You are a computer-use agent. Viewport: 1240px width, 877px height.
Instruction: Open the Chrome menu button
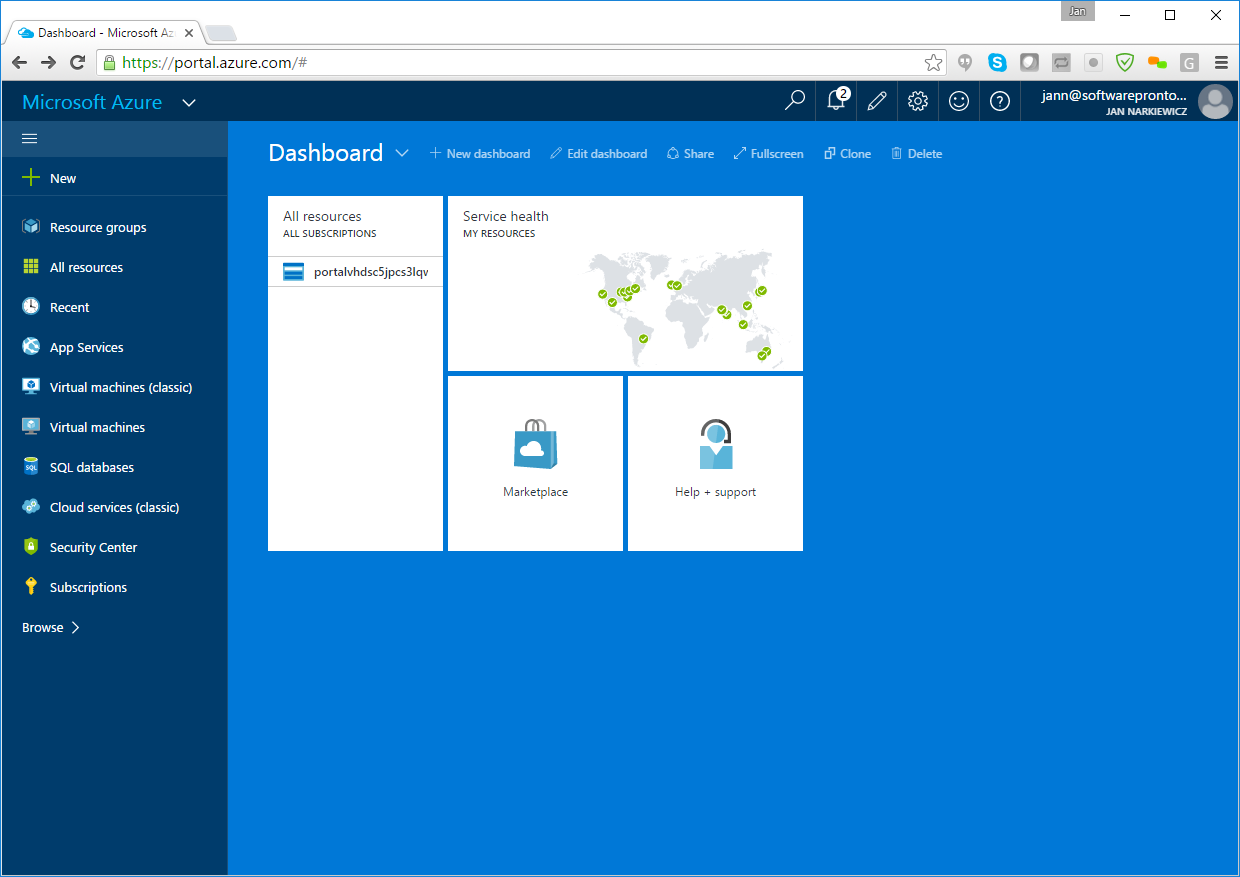[1221, 62]
